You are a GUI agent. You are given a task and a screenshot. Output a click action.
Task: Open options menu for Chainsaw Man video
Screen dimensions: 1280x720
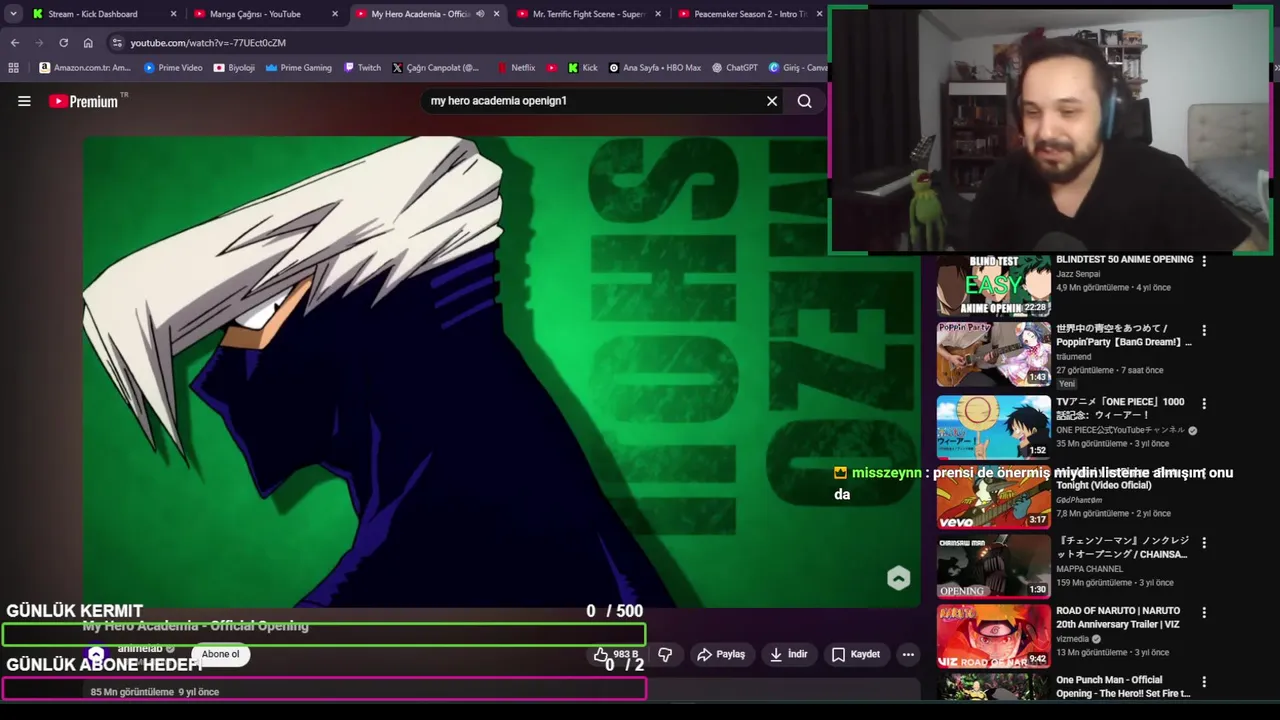tap(1204, 542)
